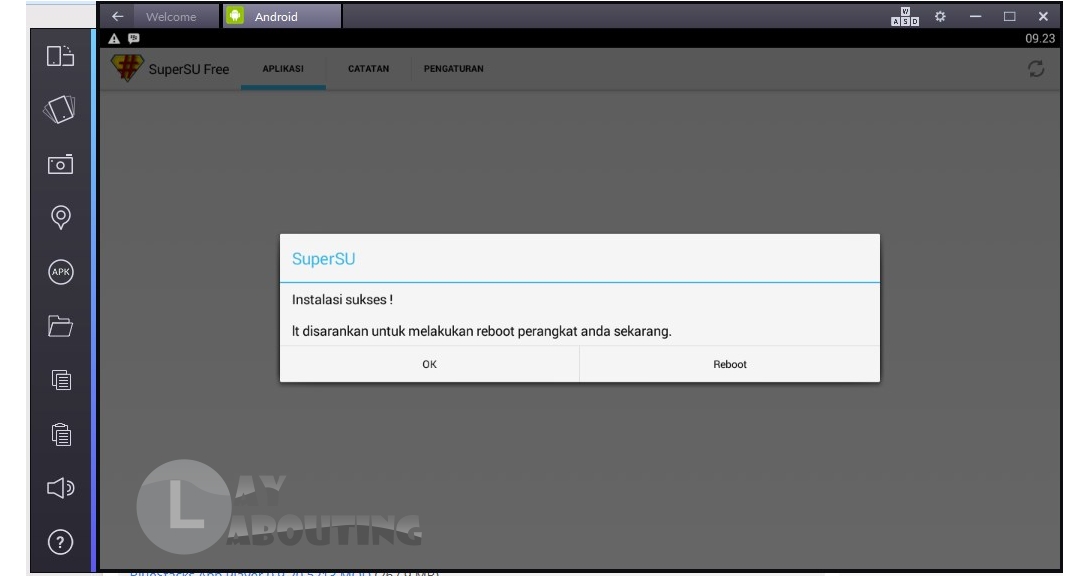The image size is (1090, 578).
Task: Switch to the APLIKASI tab
Action: point(283,69)
